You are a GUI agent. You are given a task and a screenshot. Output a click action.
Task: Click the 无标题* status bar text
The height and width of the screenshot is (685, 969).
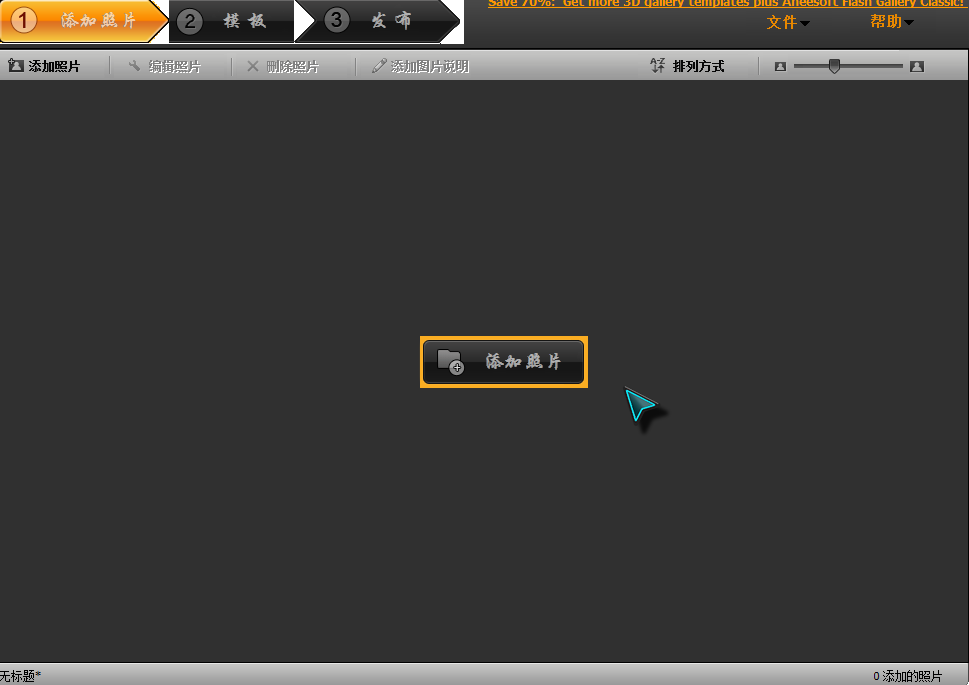coord(20,676)
